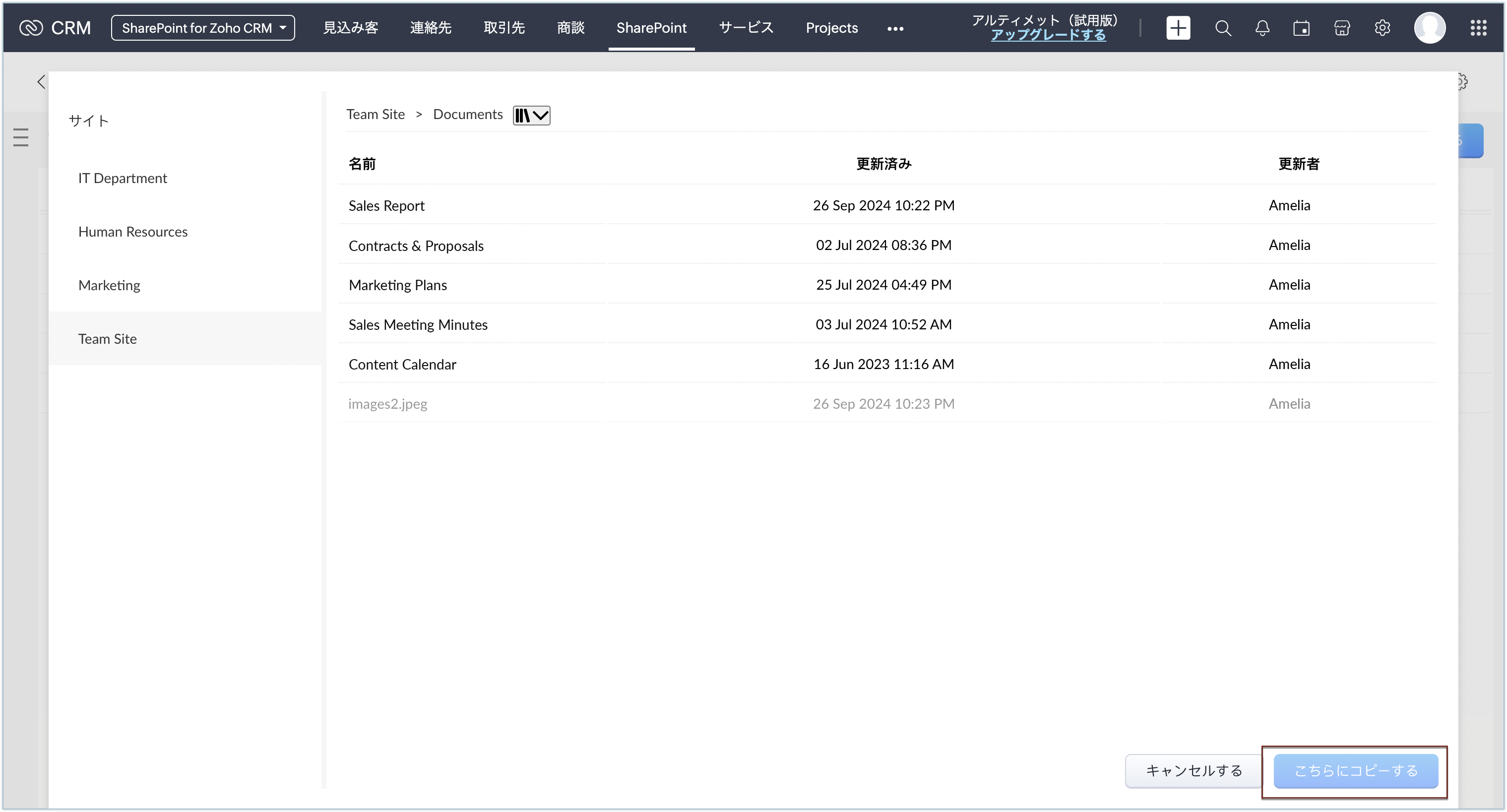Open the notifications bell icon
Screen dimensions: 1507x812
tap(1262, 27)
